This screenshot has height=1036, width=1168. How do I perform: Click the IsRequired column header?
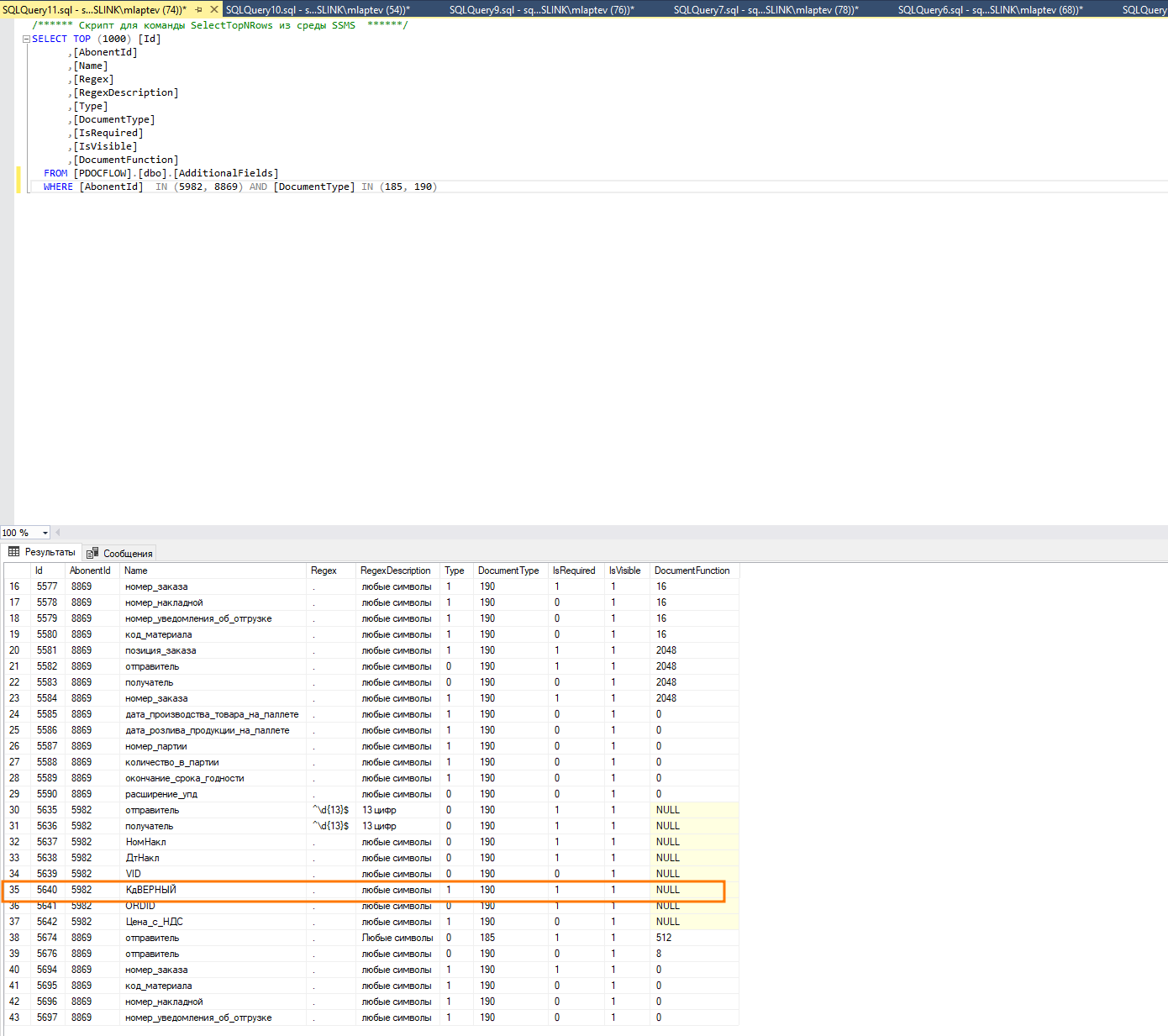(x=576, y=571)
